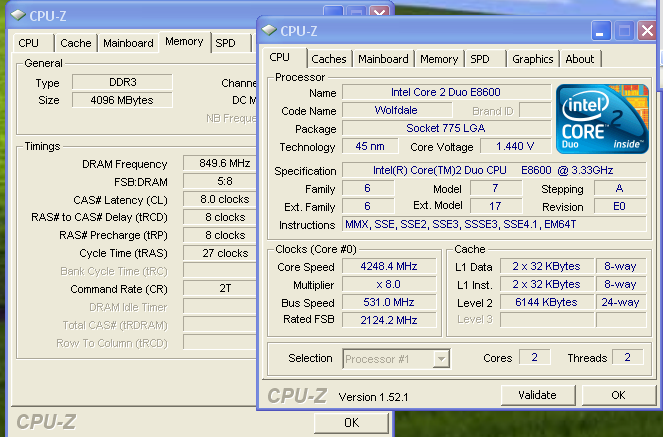Click the CAS# Latency value 8.0 clocks
This screenshot has width=663, height=437.
point(220,199)
